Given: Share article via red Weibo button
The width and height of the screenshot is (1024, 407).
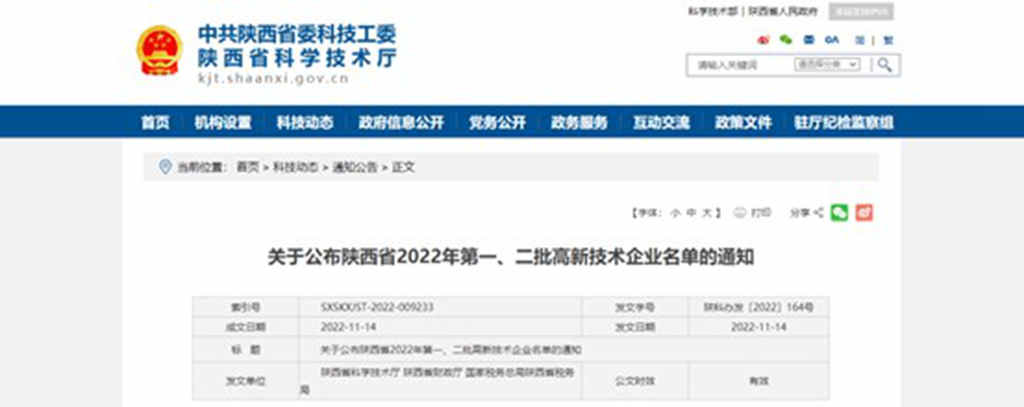Looking at the screenshot, I should pyautogui.click(x=864, y=212).
